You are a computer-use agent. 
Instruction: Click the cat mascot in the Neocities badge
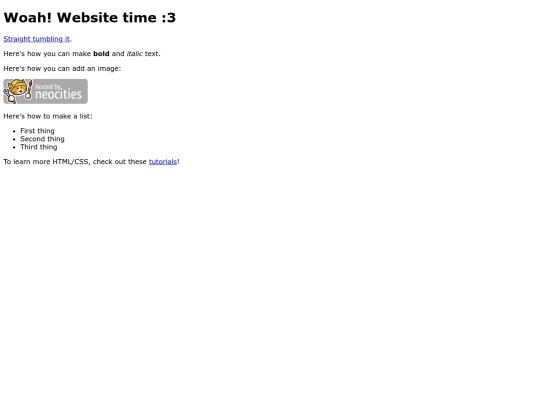pyautogui.click(x=18, y=91)
